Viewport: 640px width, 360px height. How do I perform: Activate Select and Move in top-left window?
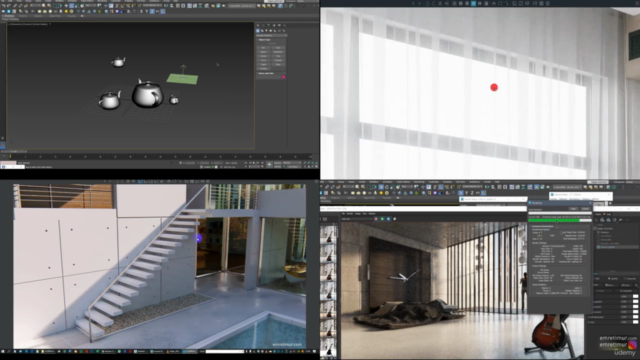point(66,5)
